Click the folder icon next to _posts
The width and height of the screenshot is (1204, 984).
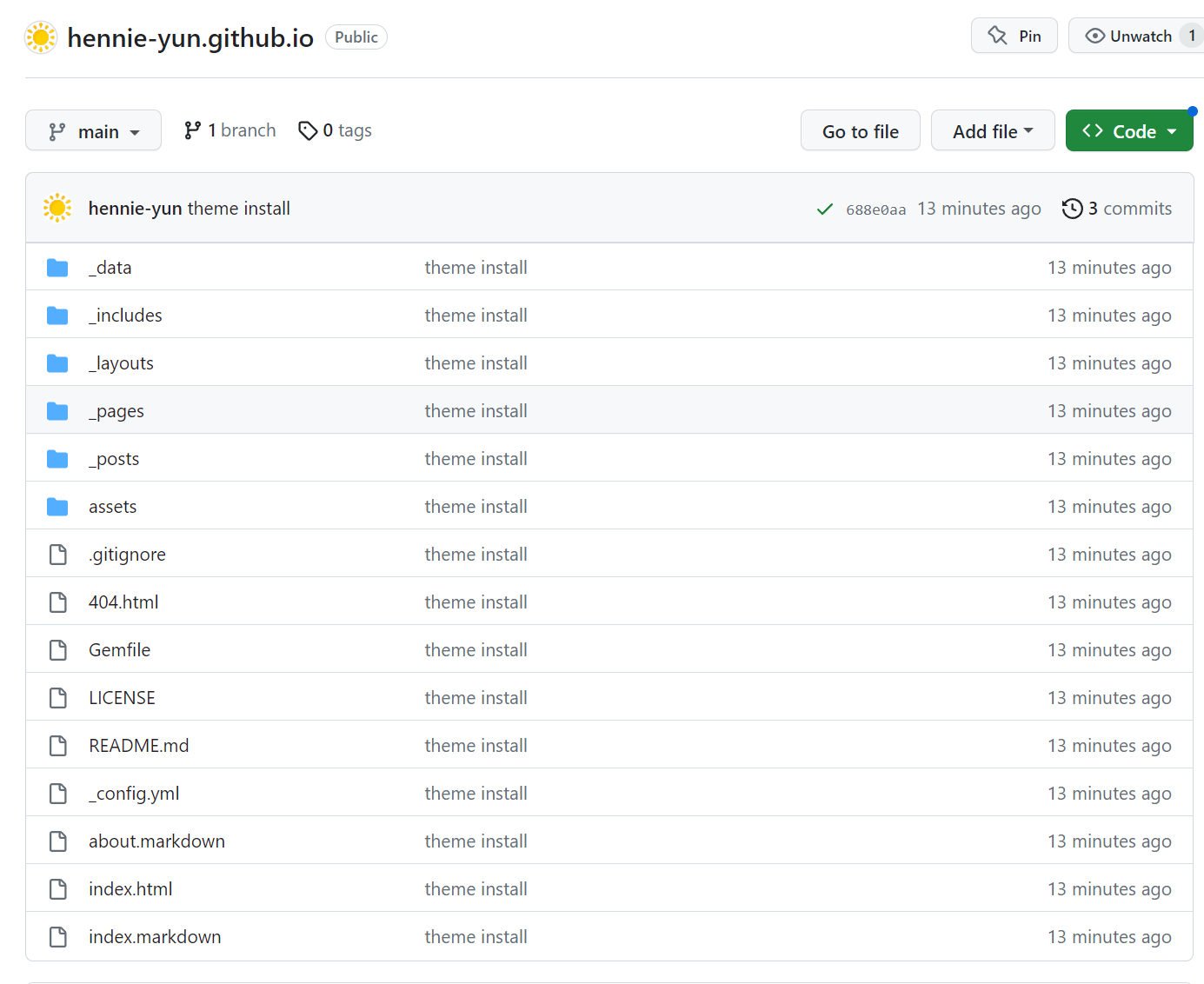point(57,459)
